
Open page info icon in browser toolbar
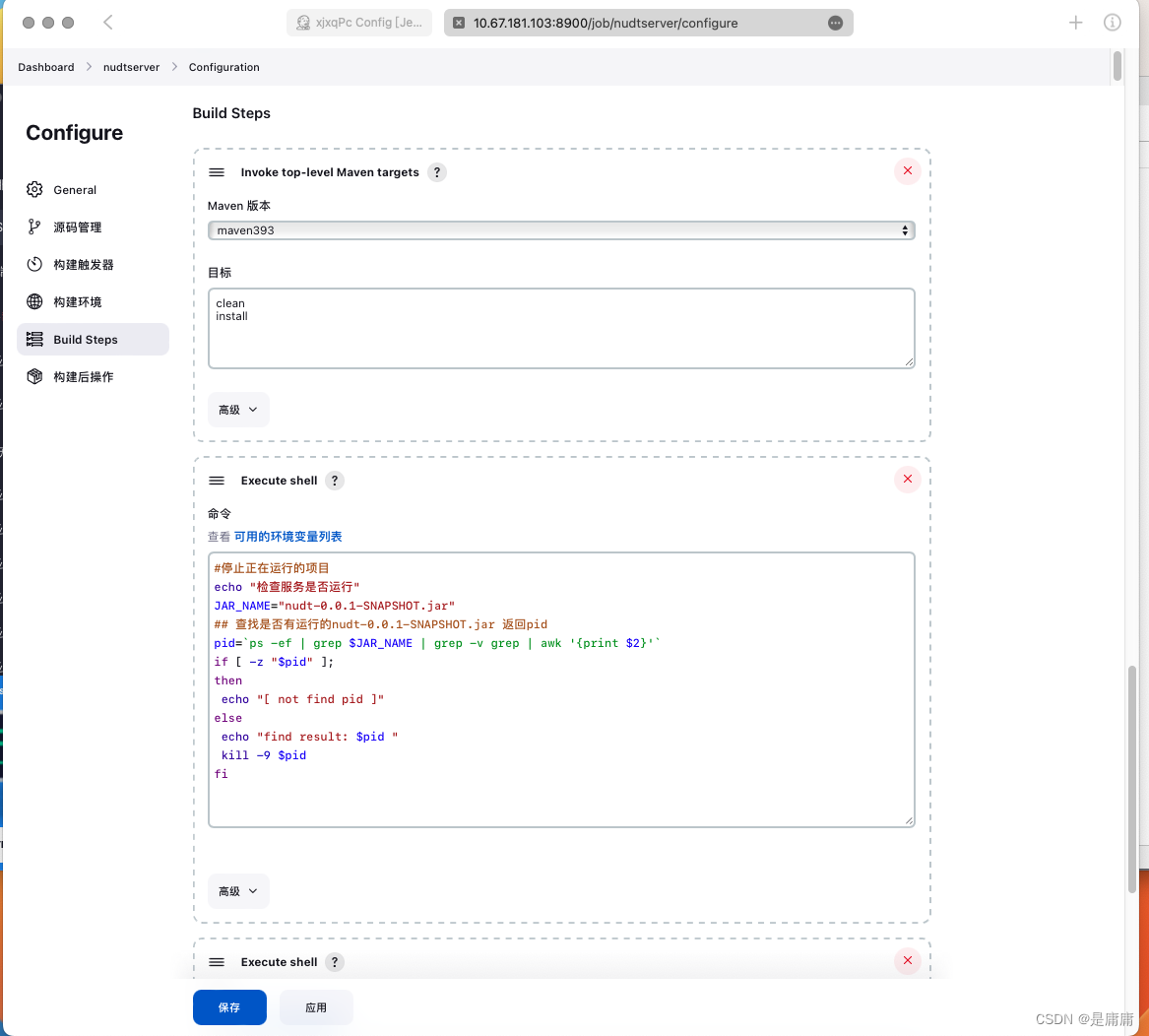click(1112, 23)
